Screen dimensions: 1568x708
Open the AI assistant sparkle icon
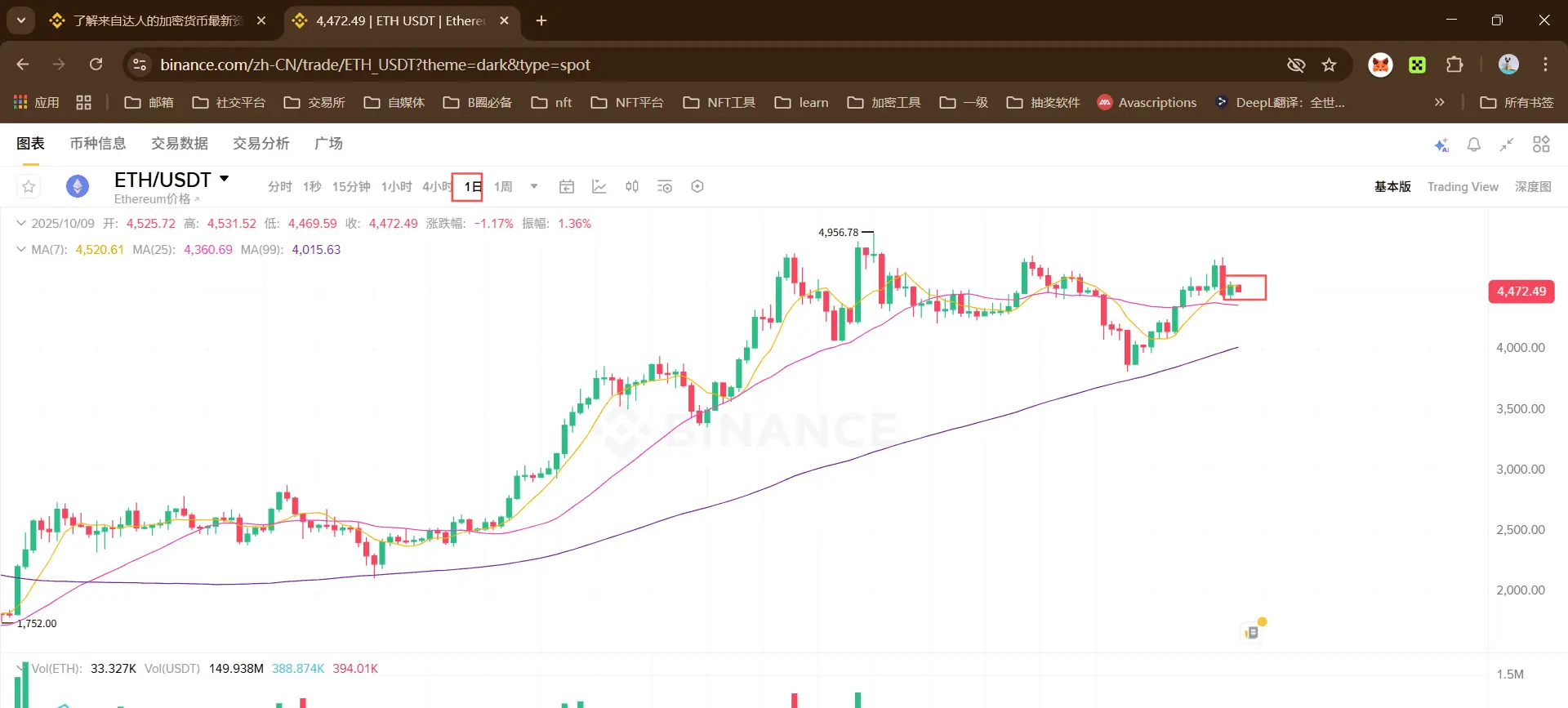[1441, 145]
